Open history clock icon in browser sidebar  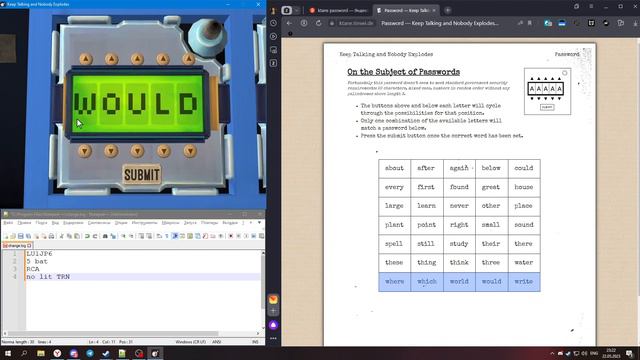273,23
